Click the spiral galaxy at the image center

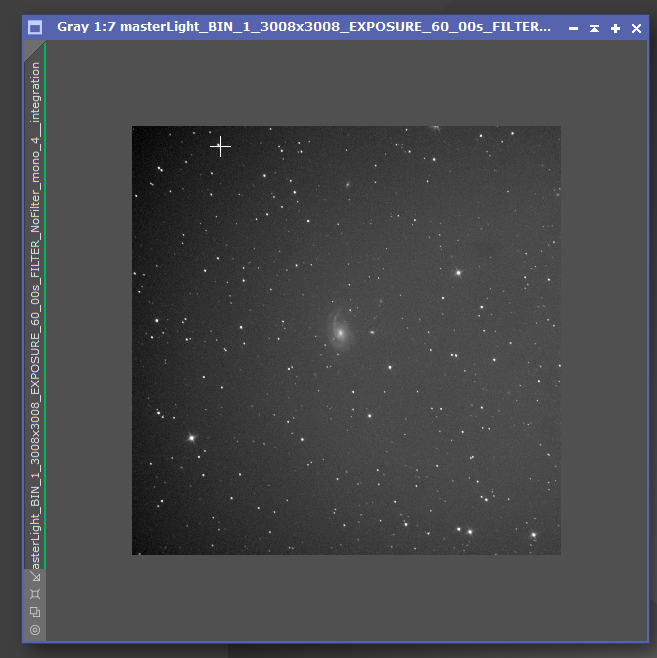(340, 331)
